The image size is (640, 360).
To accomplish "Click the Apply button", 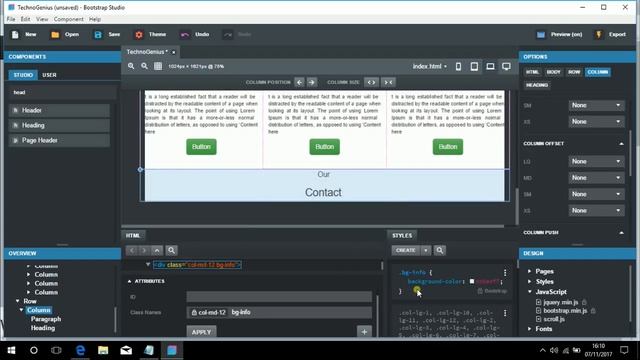I will 201,332.
